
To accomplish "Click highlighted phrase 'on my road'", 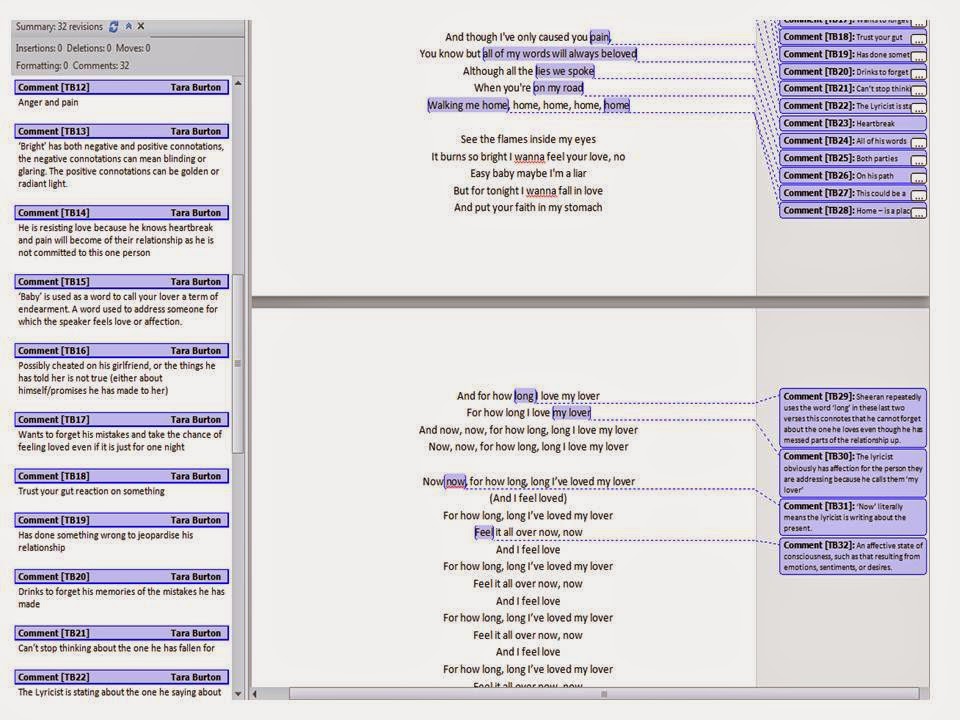I will (558, 88).
